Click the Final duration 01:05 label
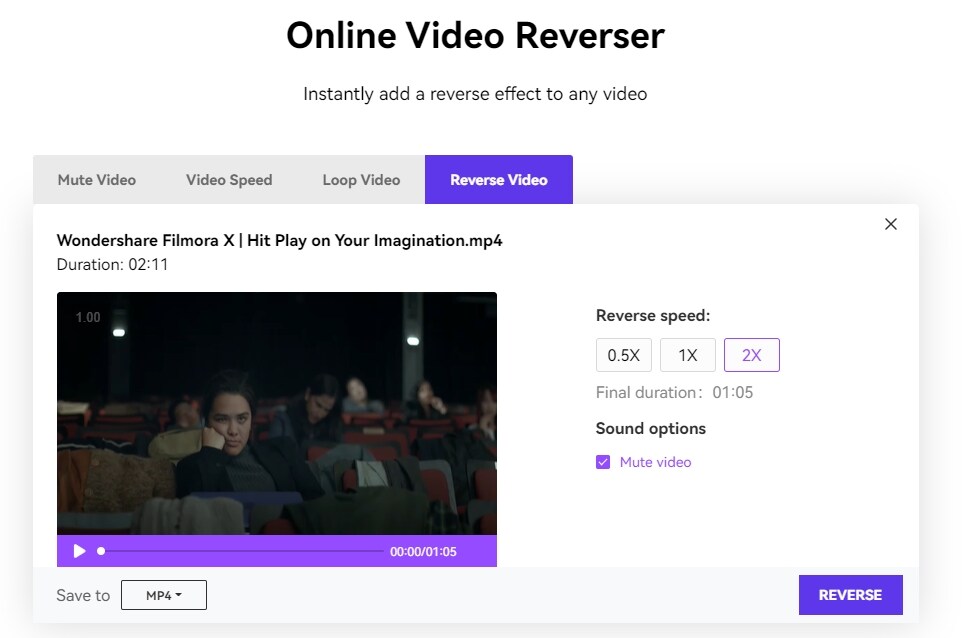The width and height of the screenshot is (962, 638). [675, 392]
